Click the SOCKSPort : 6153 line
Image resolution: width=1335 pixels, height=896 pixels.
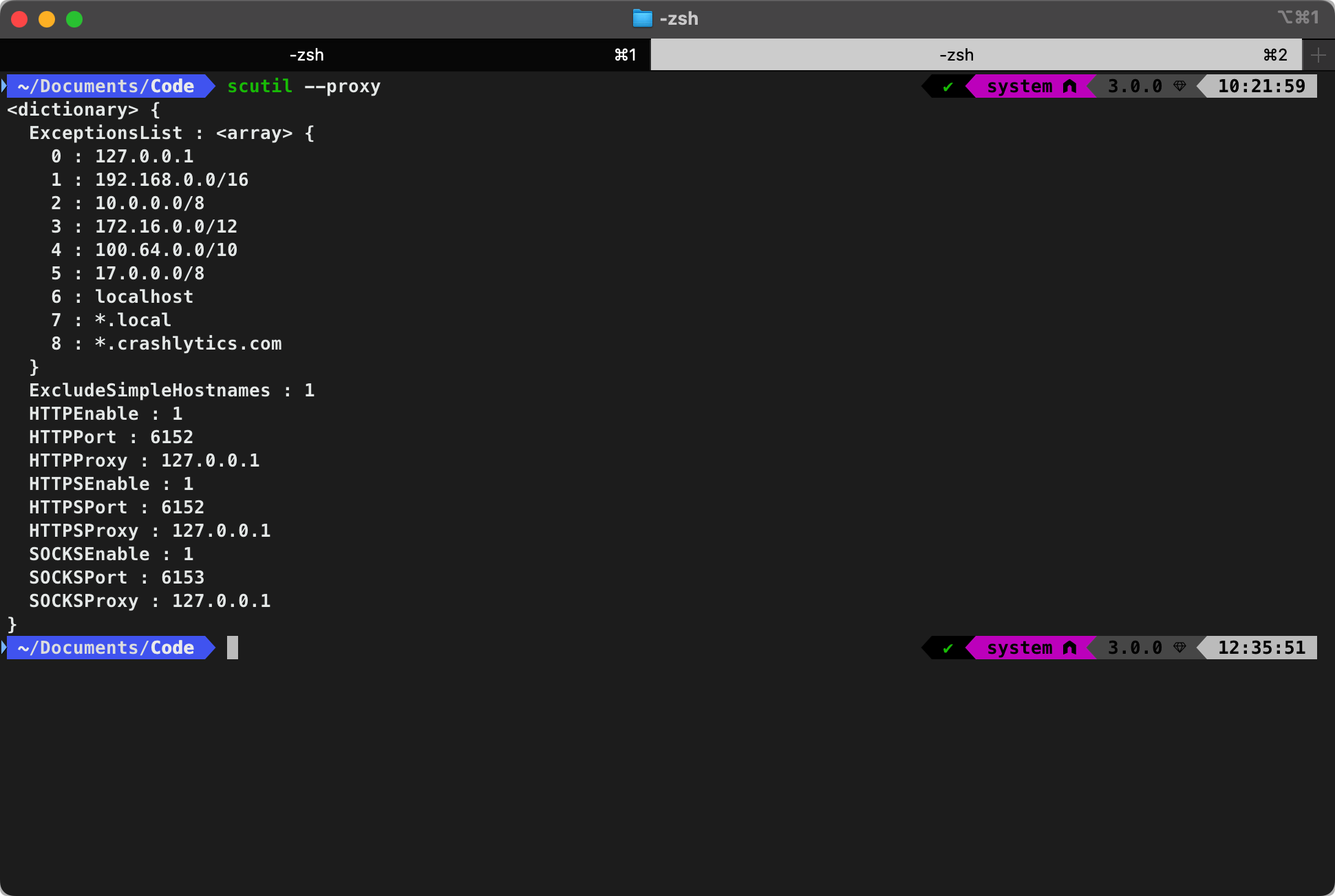[116, 578]
